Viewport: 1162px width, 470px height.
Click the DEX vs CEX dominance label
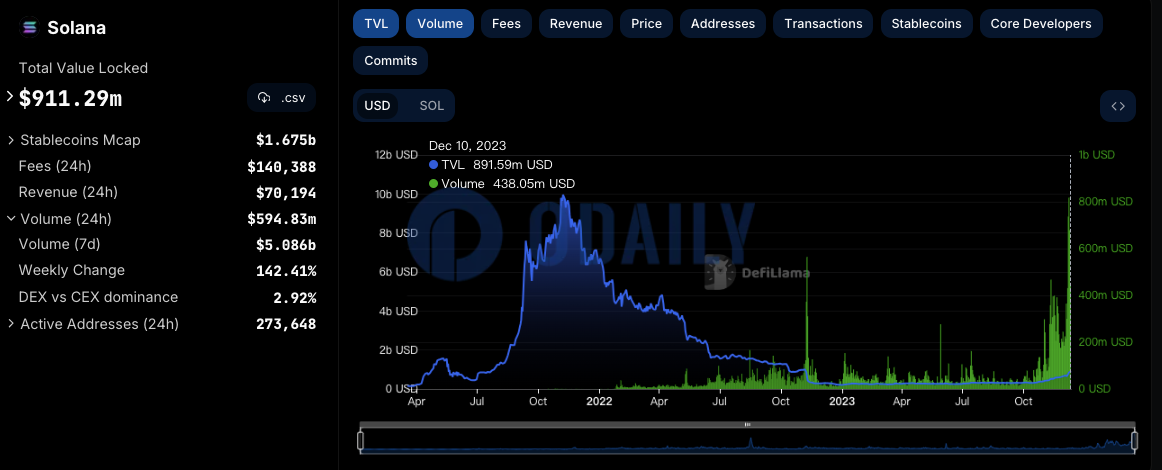99,297
